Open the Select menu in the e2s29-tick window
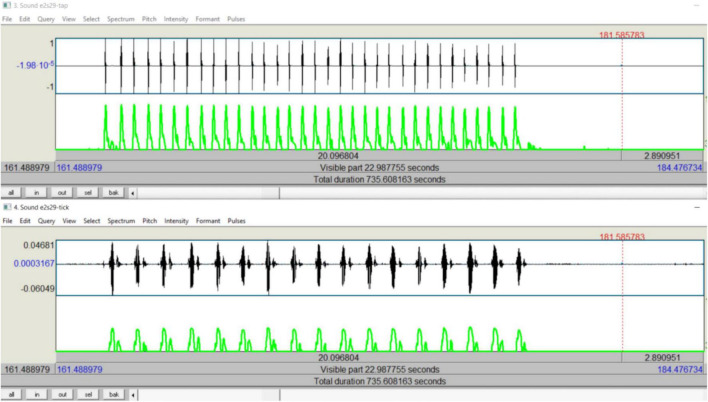 pos(92,220)
